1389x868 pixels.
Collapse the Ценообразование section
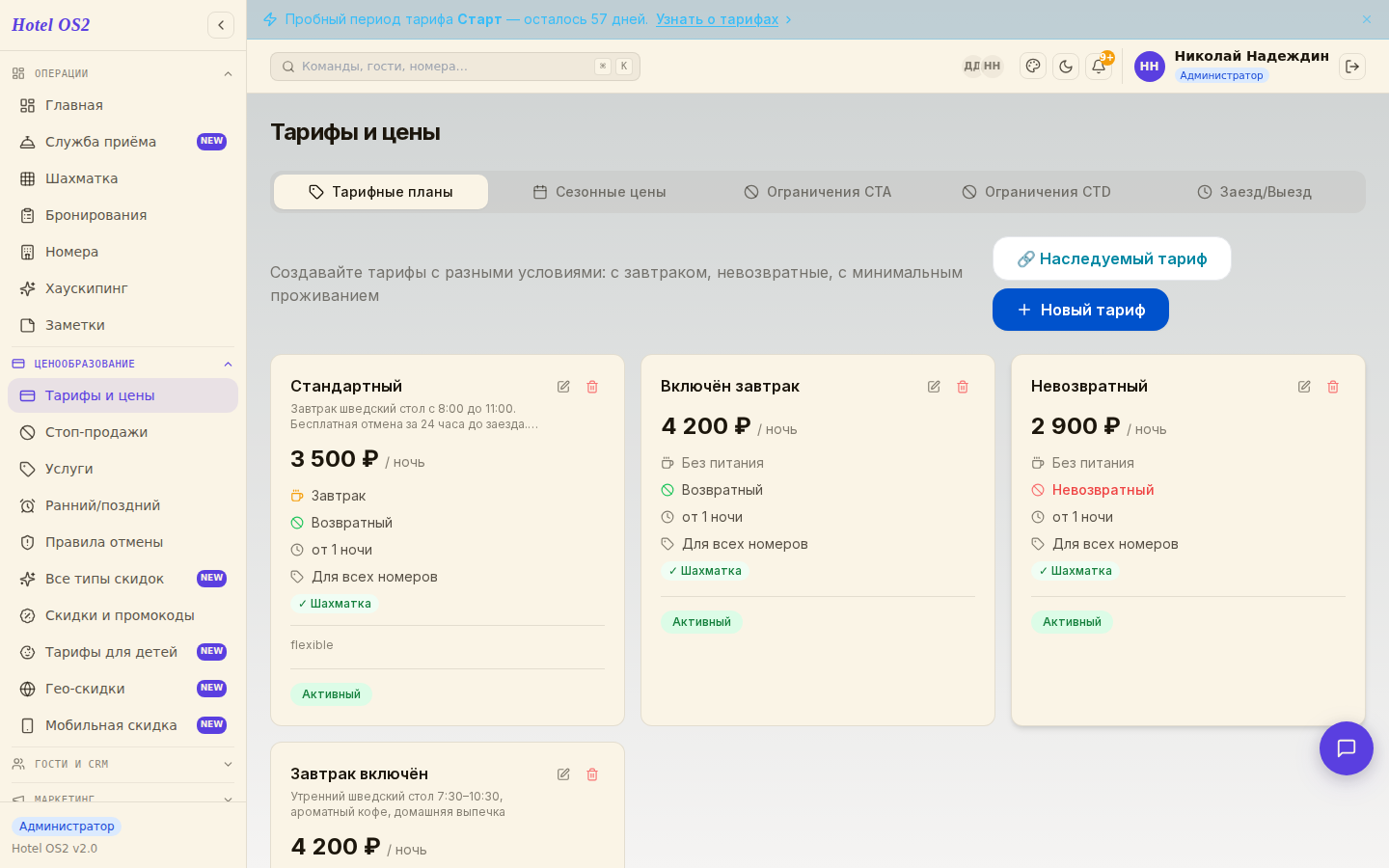click(228, 365)
